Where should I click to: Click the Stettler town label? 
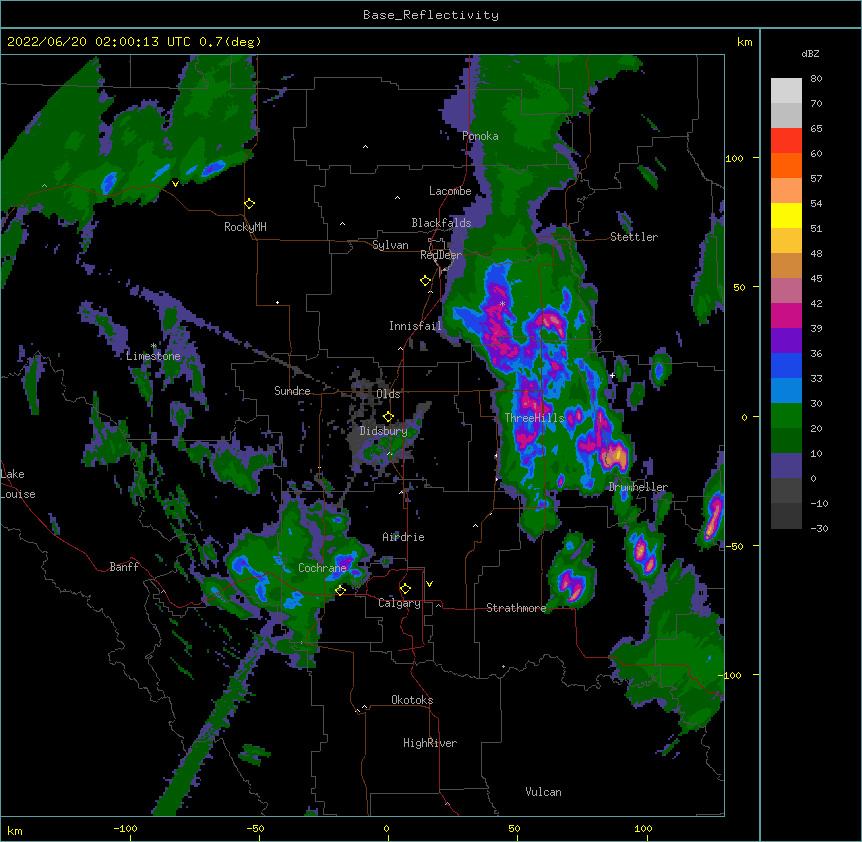tap(634, 237)
